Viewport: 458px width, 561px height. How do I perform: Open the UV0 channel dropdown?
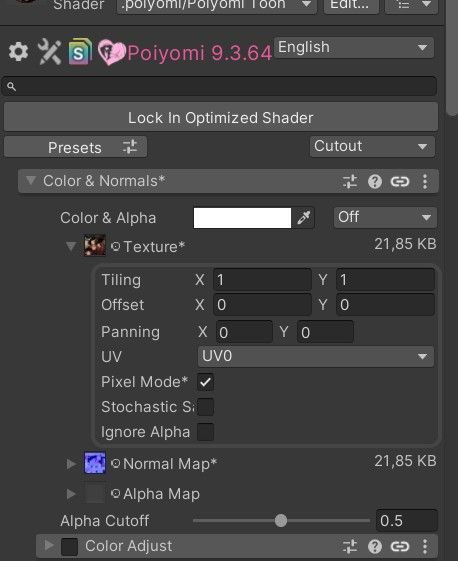(316, 356)
